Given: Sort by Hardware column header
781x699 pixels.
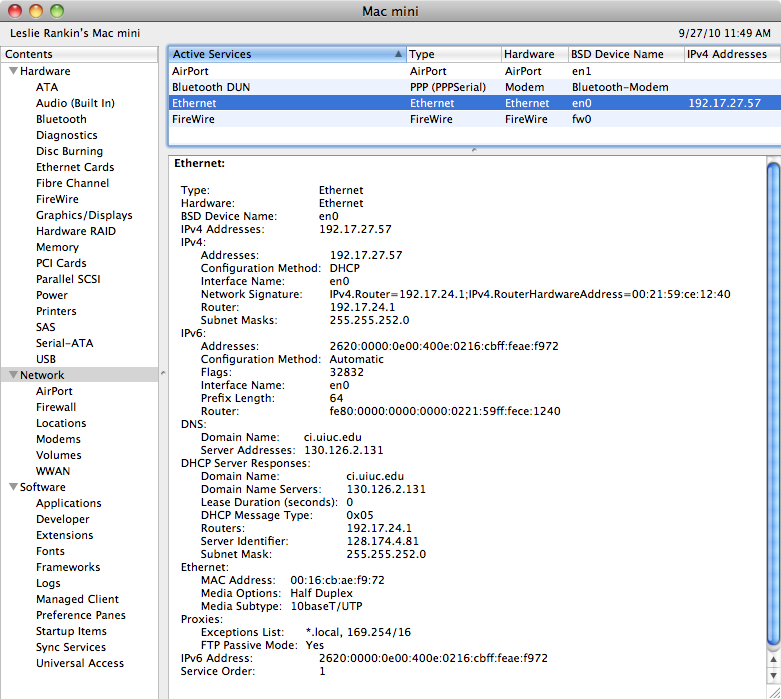Looking at the screenshot, I should [534, 54].
